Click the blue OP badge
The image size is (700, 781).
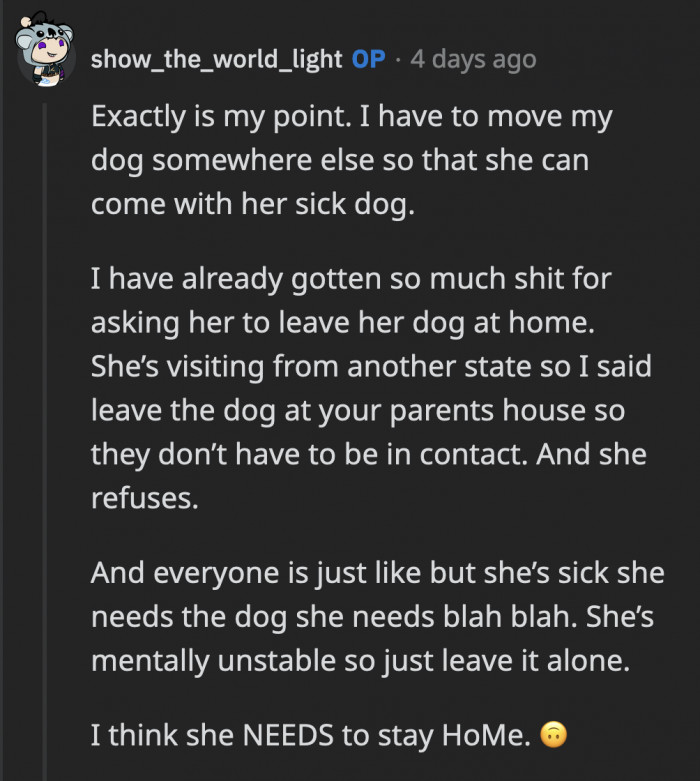[x=368, y=59]
